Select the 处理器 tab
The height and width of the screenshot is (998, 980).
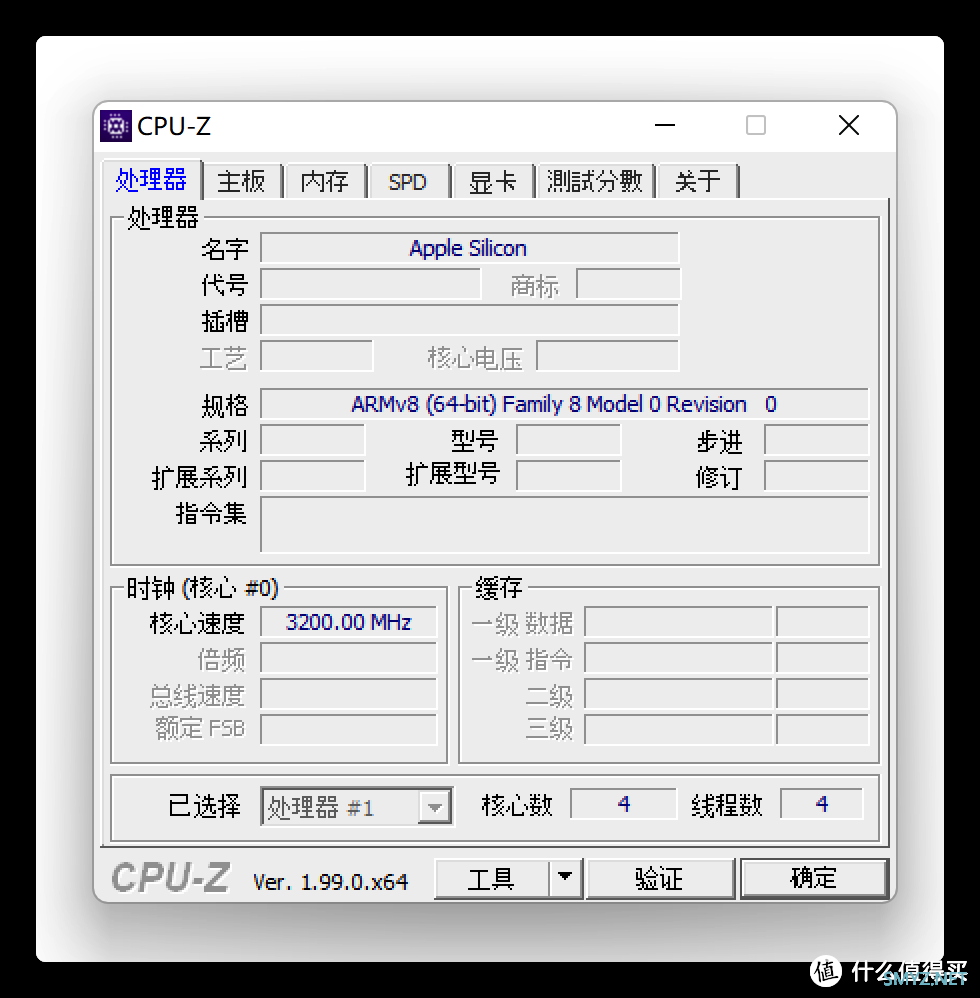point(151,179)
